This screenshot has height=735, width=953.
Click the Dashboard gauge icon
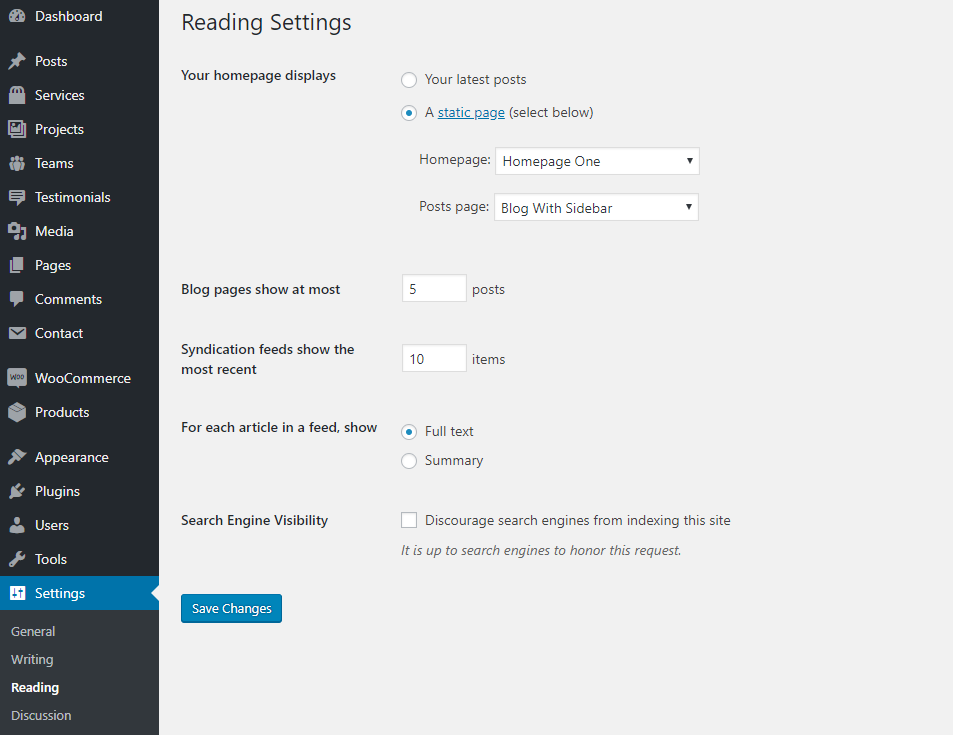(17, 16)
